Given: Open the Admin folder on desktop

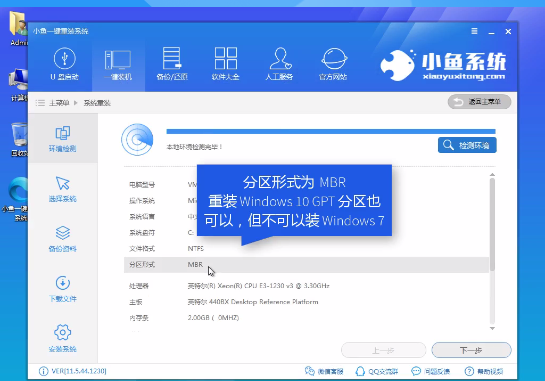Looking at the screenshot, I should pos(18,29).
